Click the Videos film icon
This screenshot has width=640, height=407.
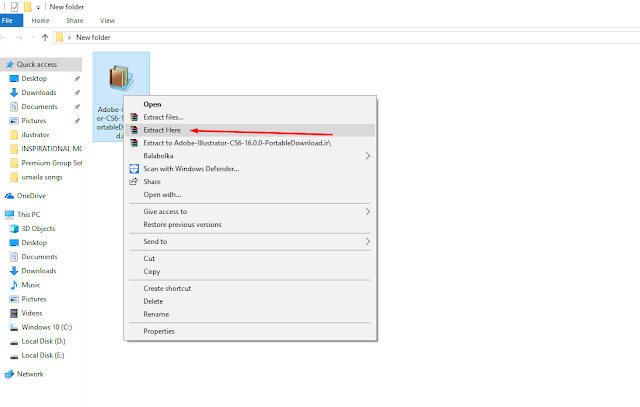click(x=14, y=313)
